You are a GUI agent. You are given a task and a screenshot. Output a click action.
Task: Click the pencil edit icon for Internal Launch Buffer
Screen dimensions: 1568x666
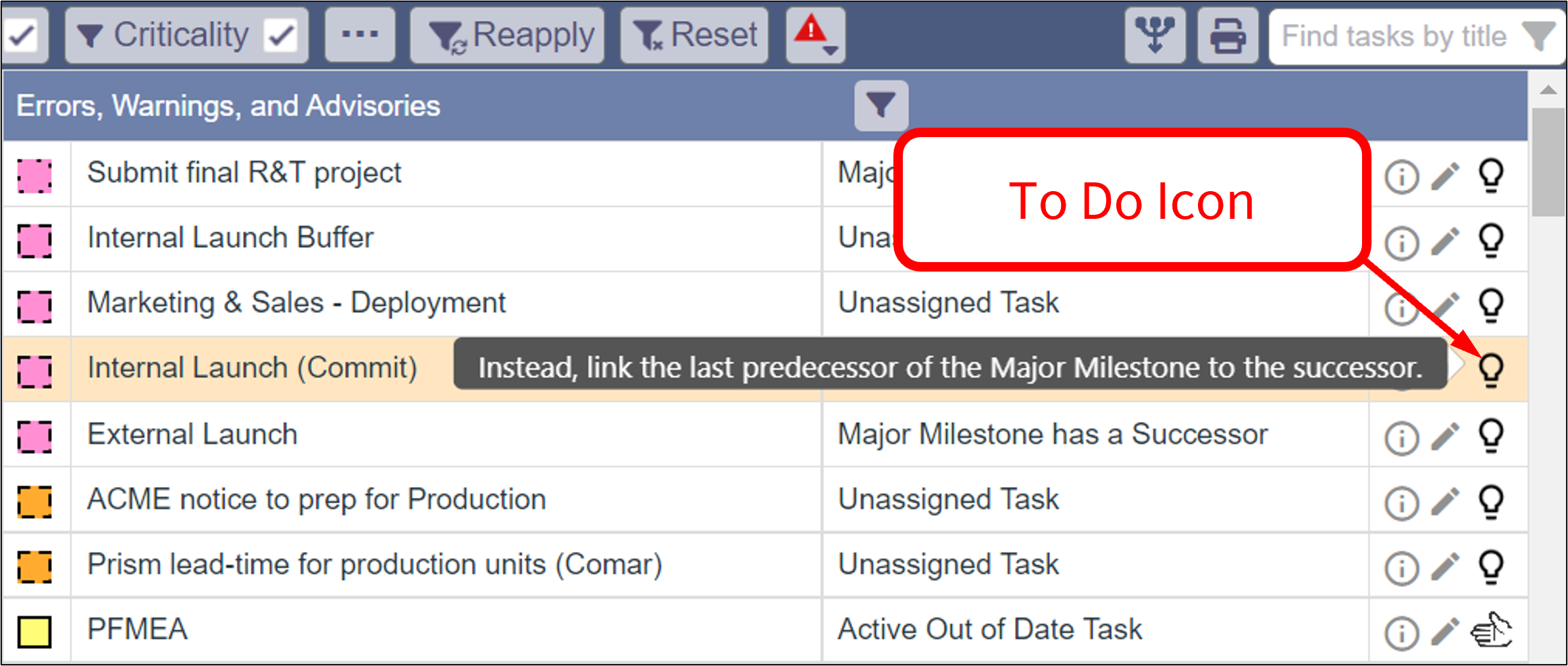click(x=1445, y=242)
